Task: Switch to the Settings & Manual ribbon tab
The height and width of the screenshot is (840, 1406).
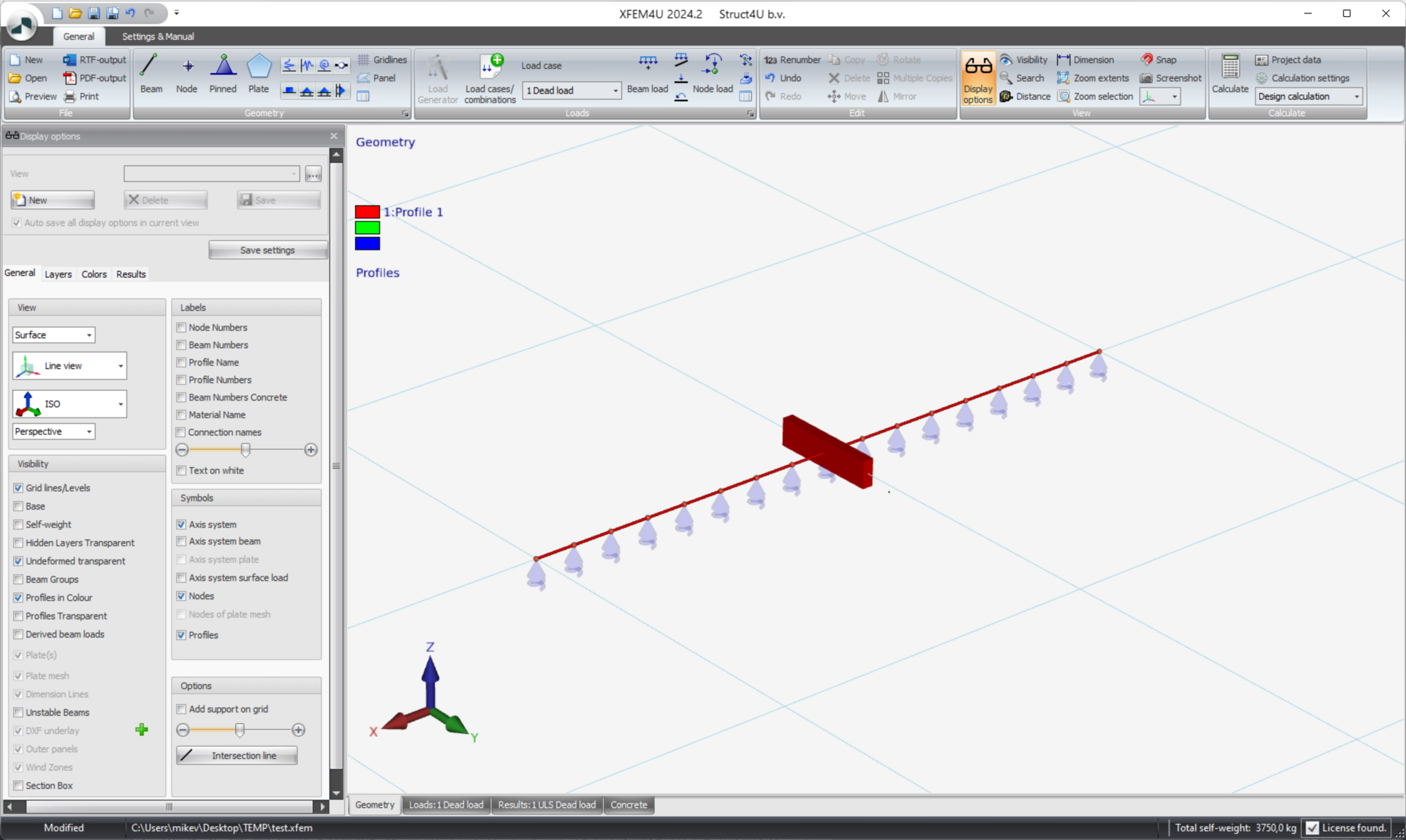Action: tap(157, 37)
